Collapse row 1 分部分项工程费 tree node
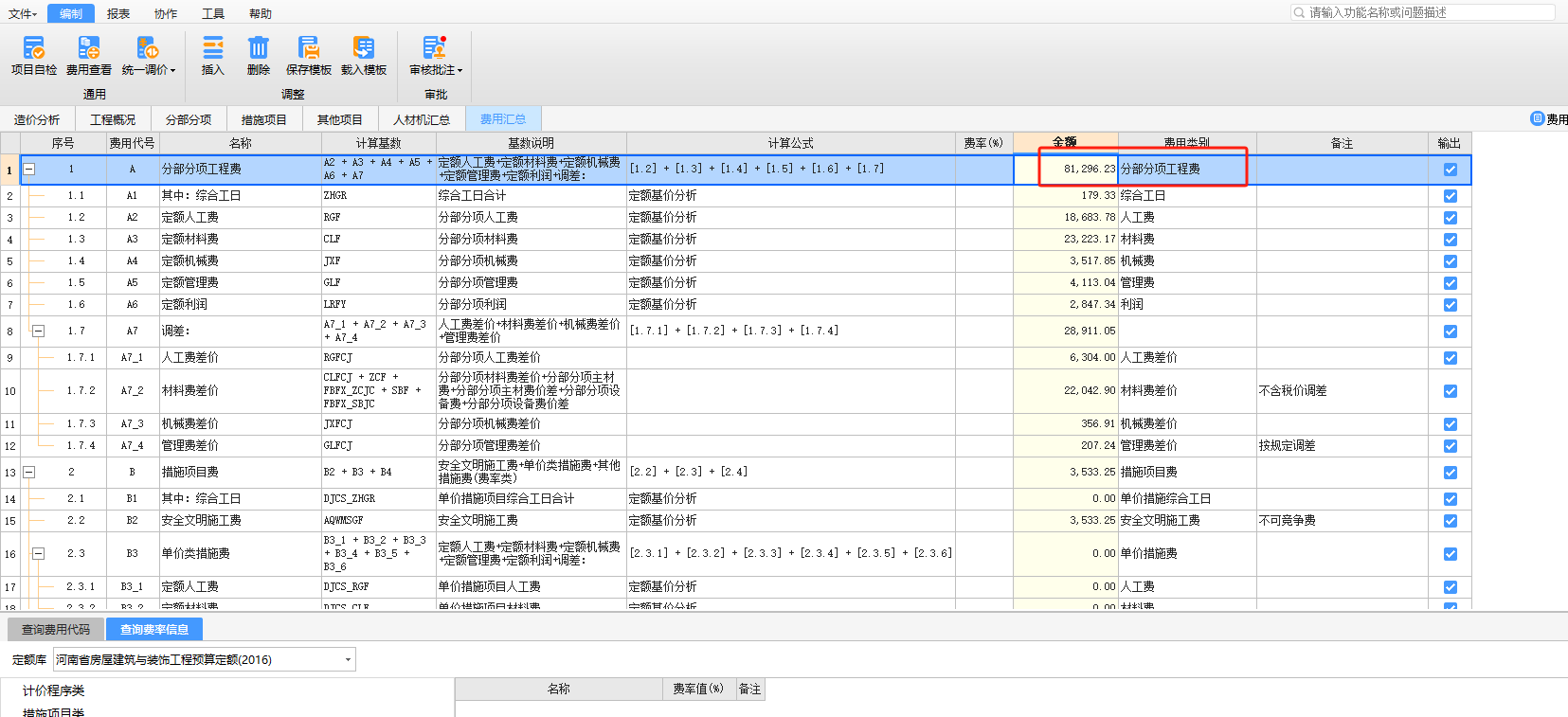The image size is (1568, 717). (29, 170)
